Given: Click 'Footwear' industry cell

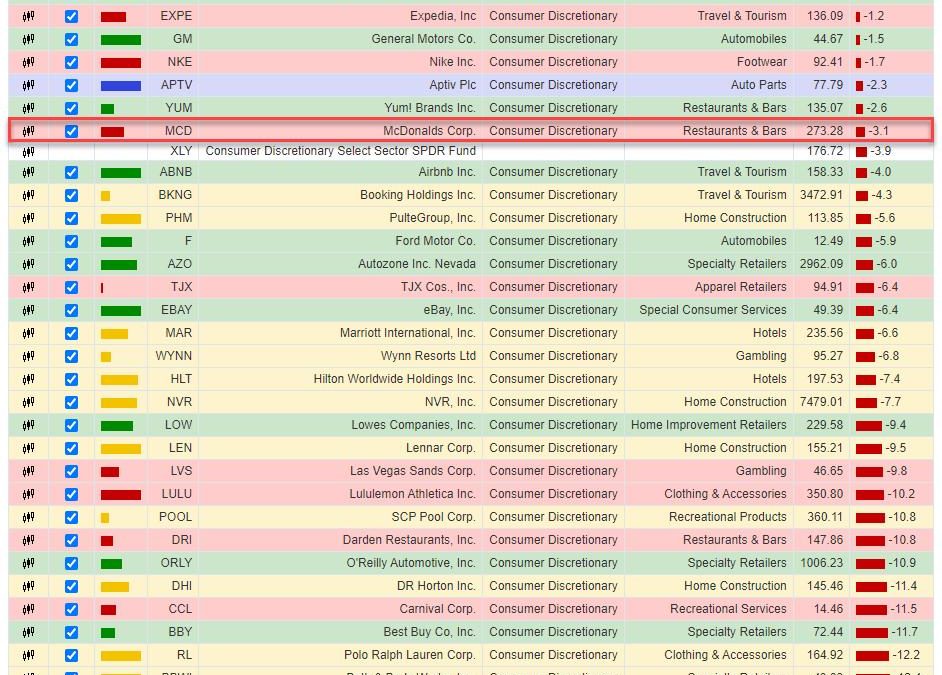Looking at the screenshot, I should tap(762, 62).
